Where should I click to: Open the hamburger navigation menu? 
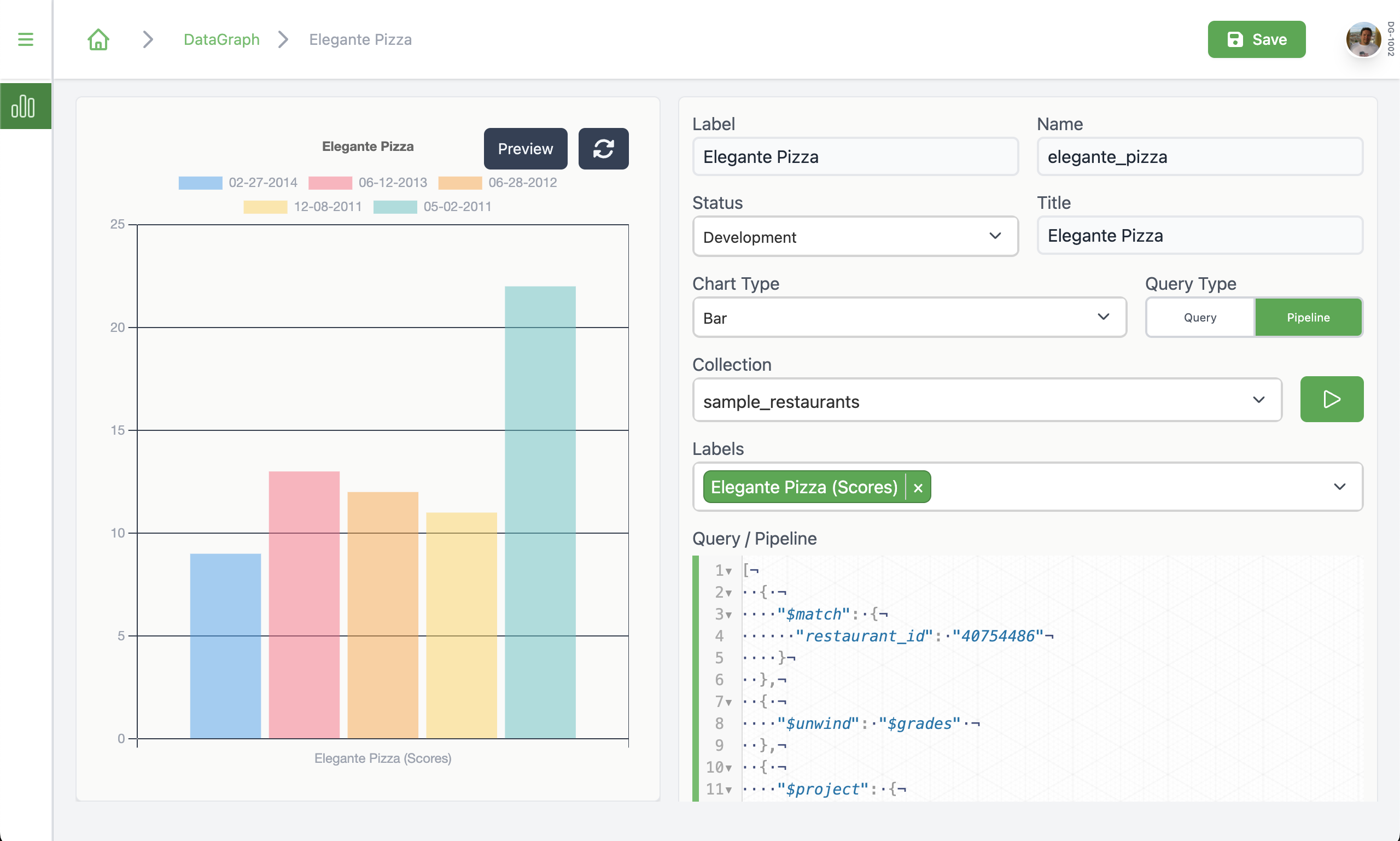[x=26, y=39]
